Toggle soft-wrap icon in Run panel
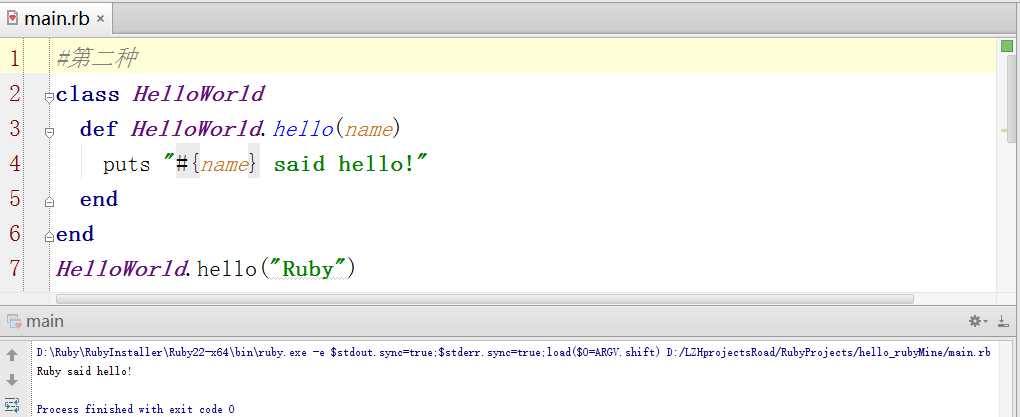 (x=12, y=404)
